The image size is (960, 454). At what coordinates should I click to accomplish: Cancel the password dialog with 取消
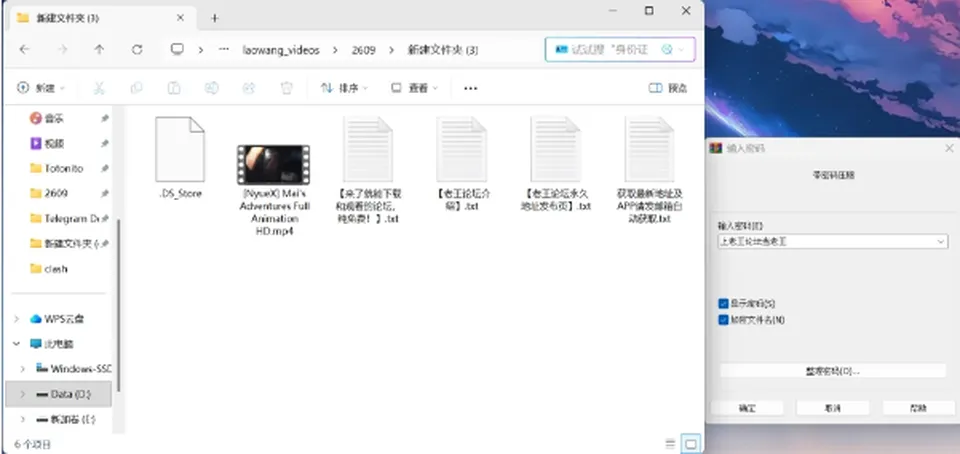pyautogui.click(x=833, y=408)
